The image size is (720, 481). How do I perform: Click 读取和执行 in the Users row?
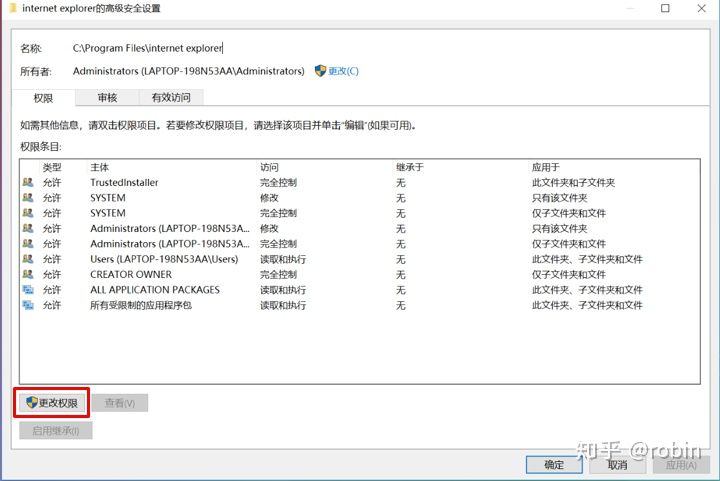[283, 259]
